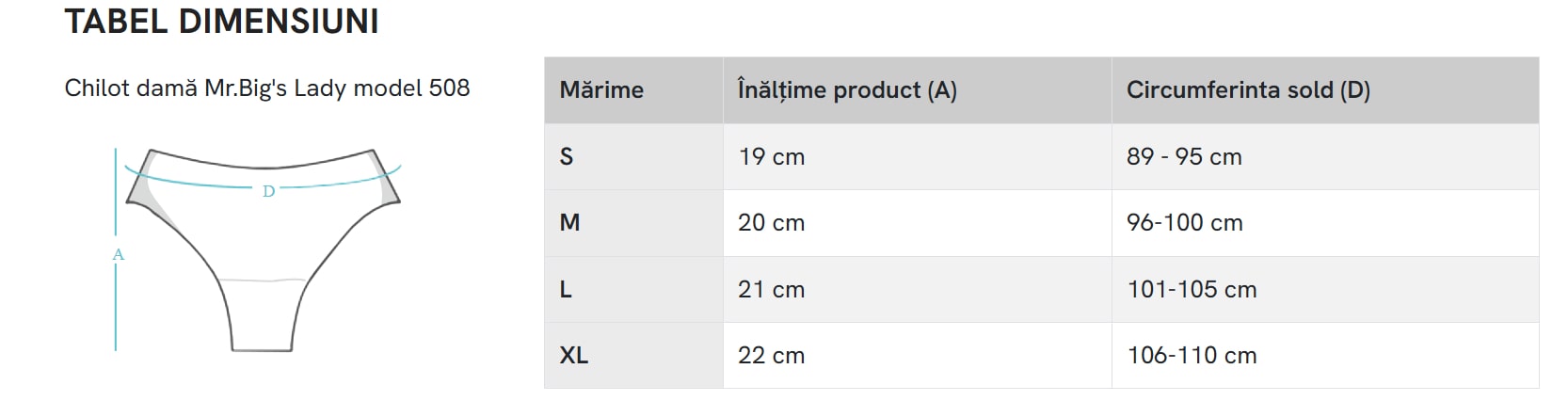
Task: Select the size 'L' row cell
Action: point(566,290)
